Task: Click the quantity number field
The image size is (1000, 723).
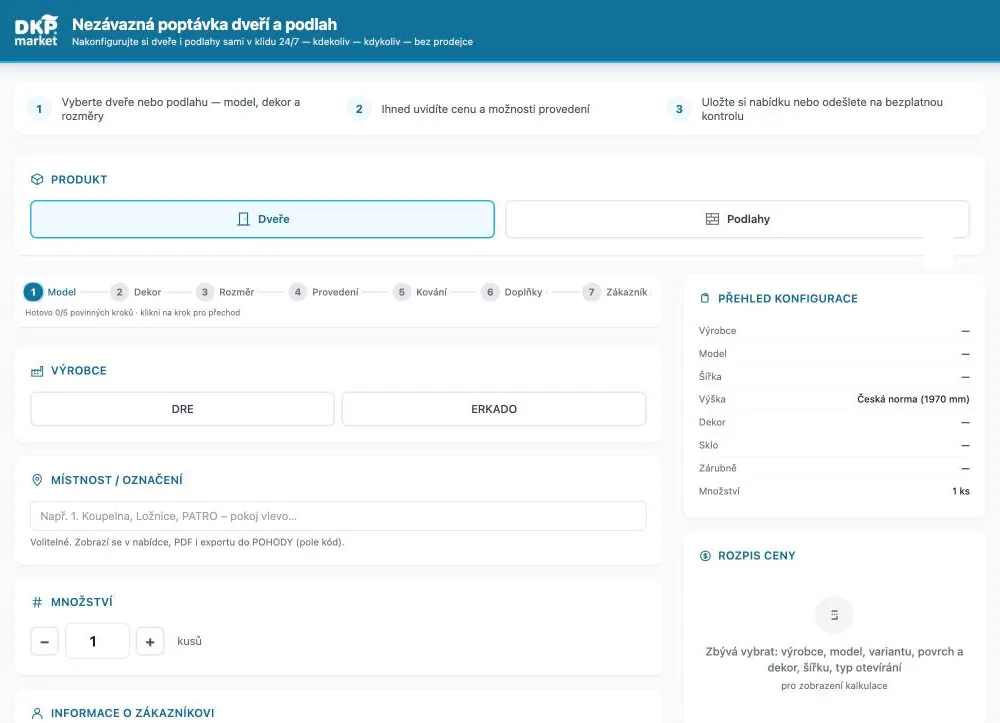Action: (x=97, y=641)
